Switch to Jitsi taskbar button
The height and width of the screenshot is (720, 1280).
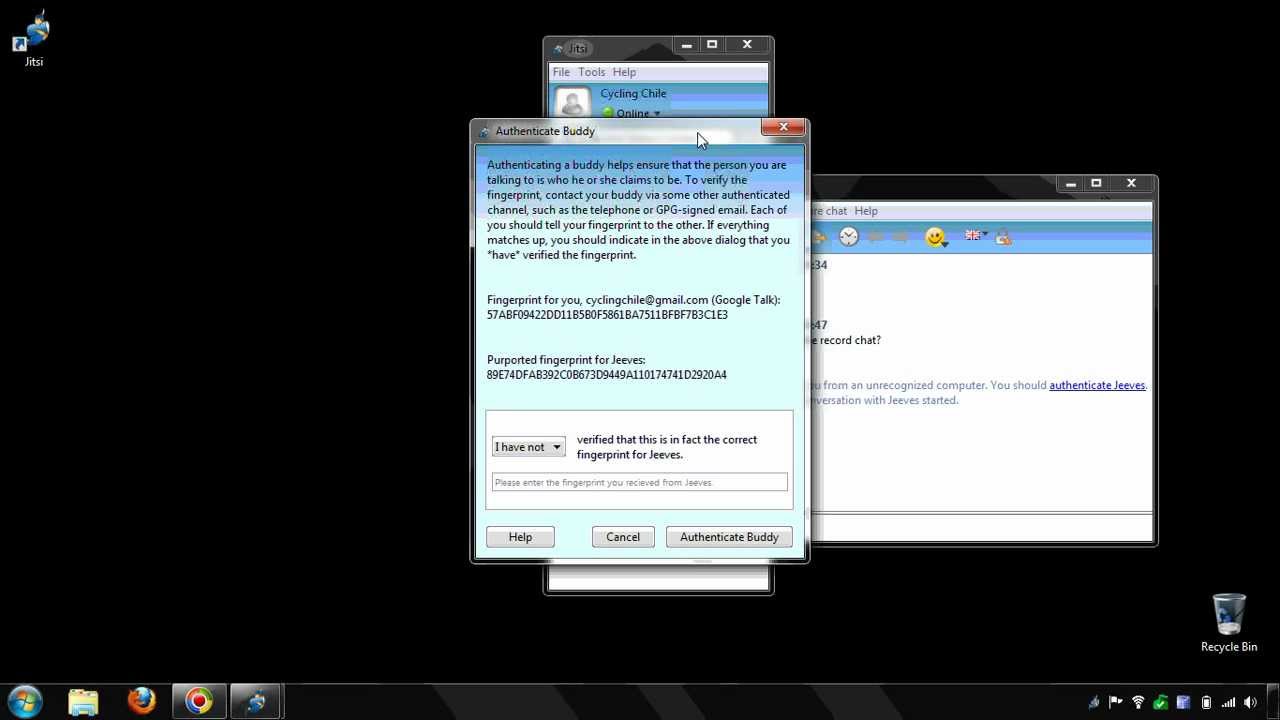tap(257, 702)
